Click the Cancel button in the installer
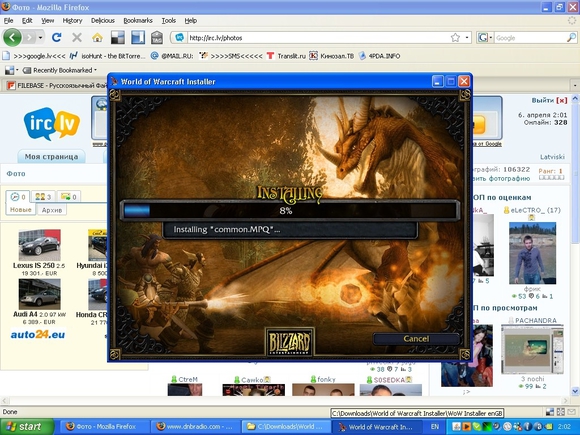The image size is (580, 435). (416, 339)
